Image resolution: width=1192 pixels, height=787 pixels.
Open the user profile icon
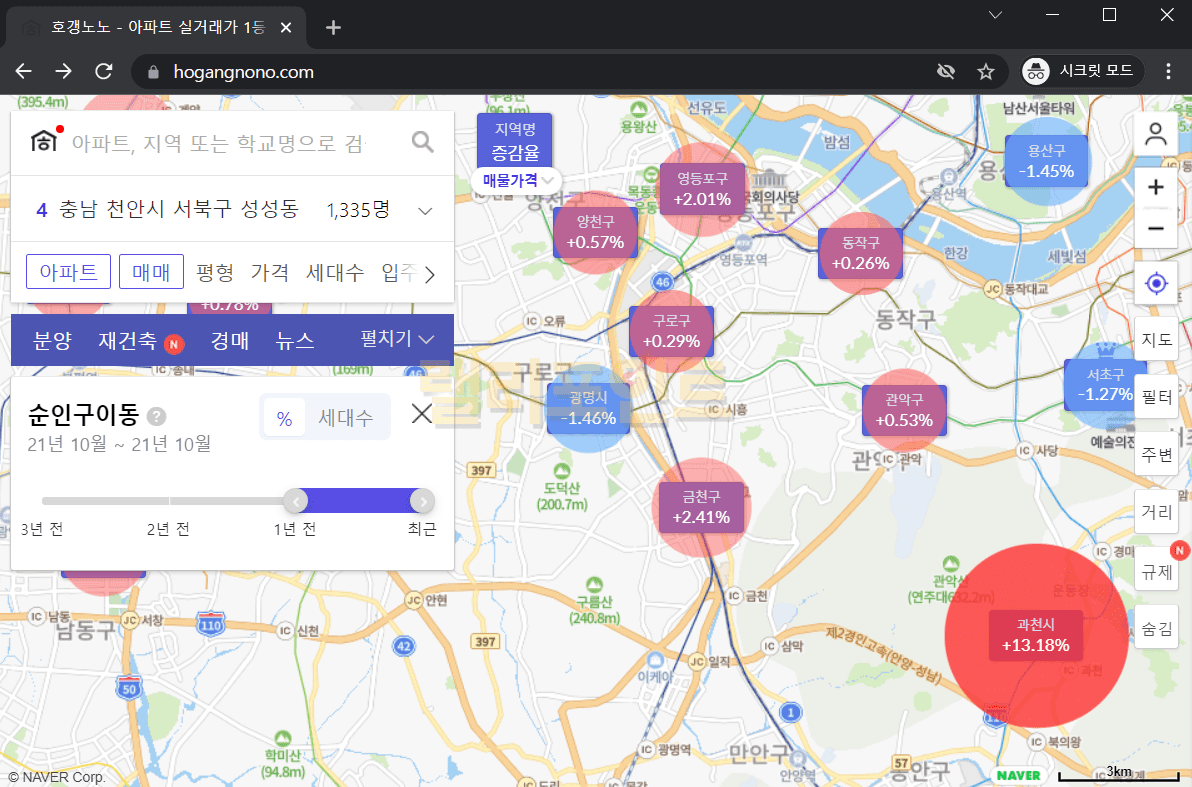[1156, 134]
